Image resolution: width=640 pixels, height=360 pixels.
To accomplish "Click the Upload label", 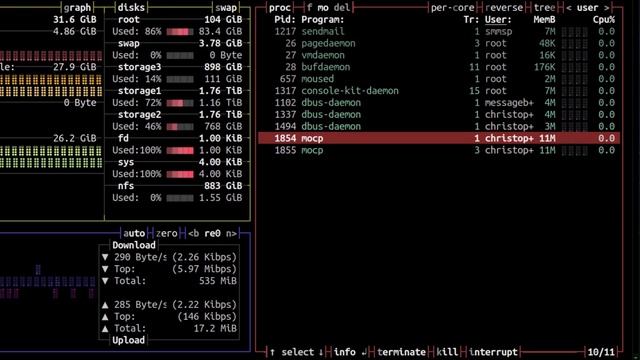I will 128,340.
